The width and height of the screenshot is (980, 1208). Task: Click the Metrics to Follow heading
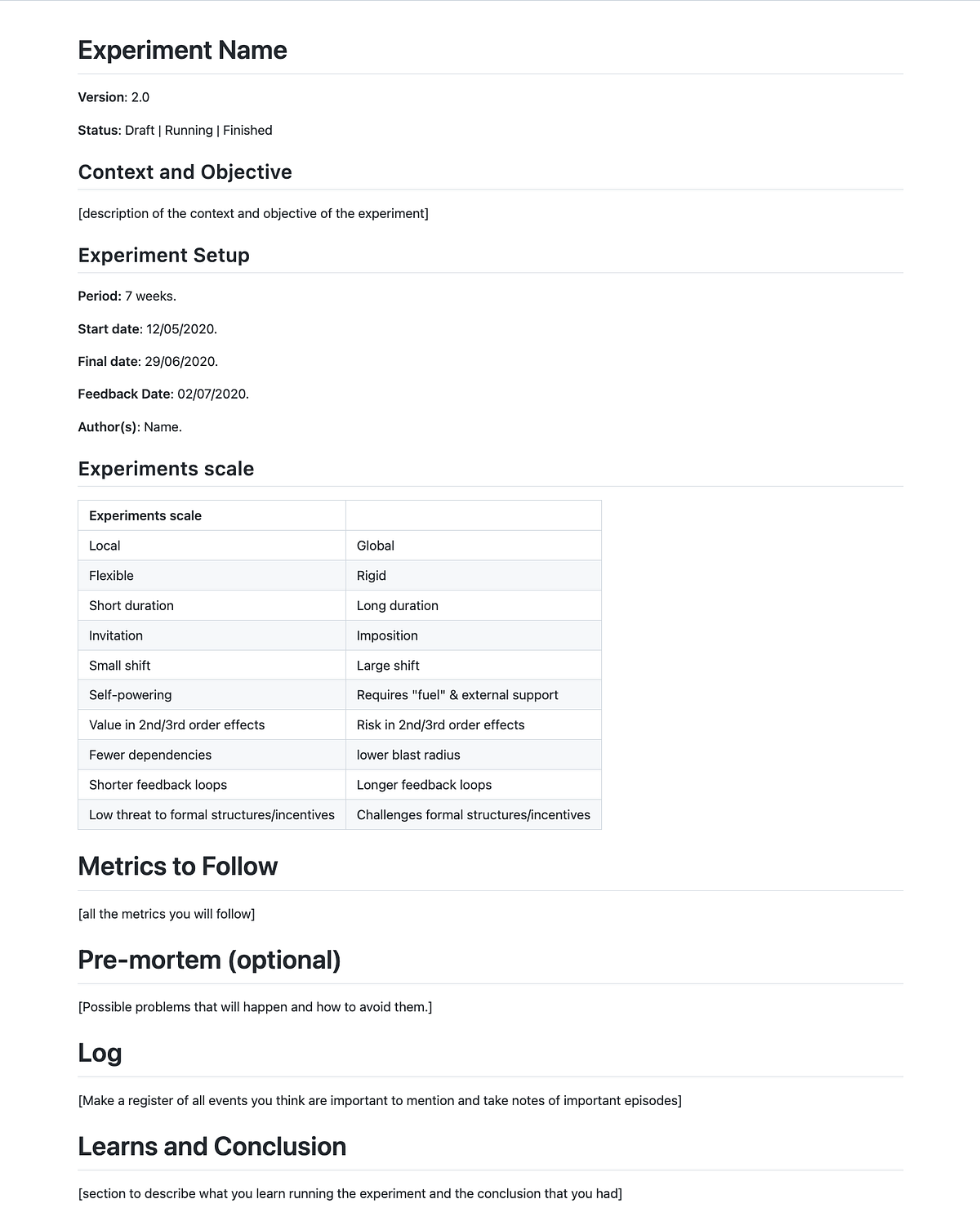tap(178, 867)
